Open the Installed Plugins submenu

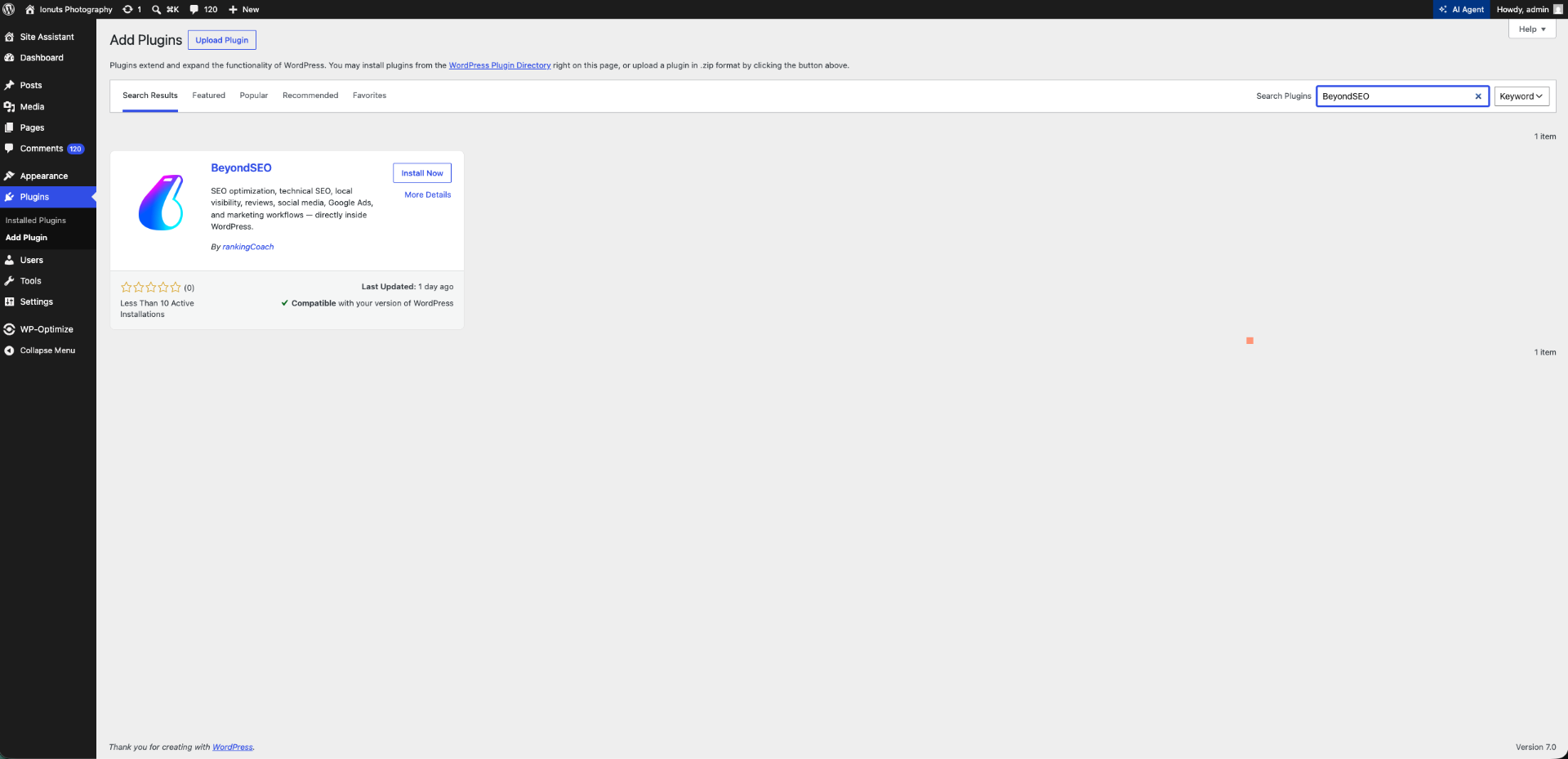pyautogui.click(x=36, y=221)
